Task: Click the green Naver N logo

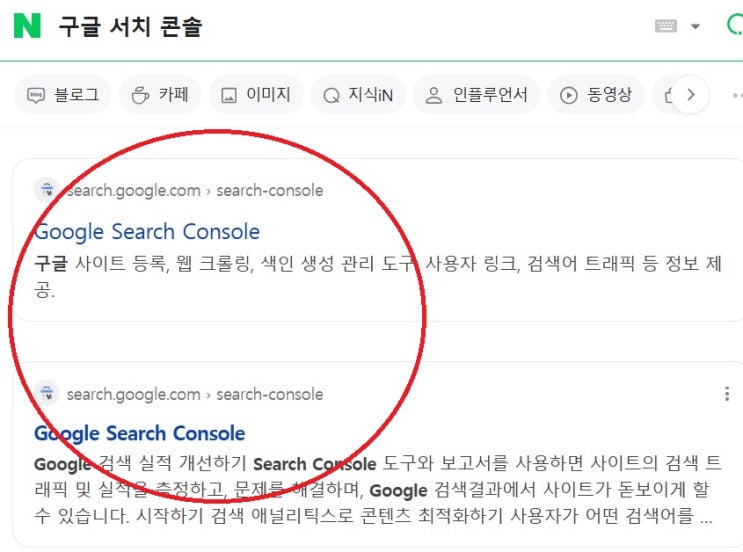Action: pos(27,26)
